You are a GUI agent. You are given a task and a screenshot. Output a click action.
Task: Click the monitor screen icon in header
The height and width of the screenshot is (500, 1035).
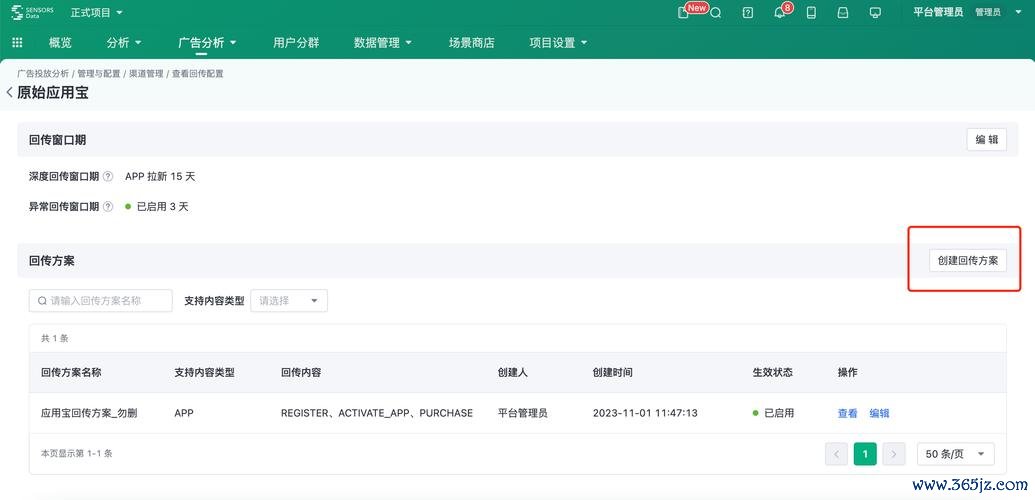[875, 13]
